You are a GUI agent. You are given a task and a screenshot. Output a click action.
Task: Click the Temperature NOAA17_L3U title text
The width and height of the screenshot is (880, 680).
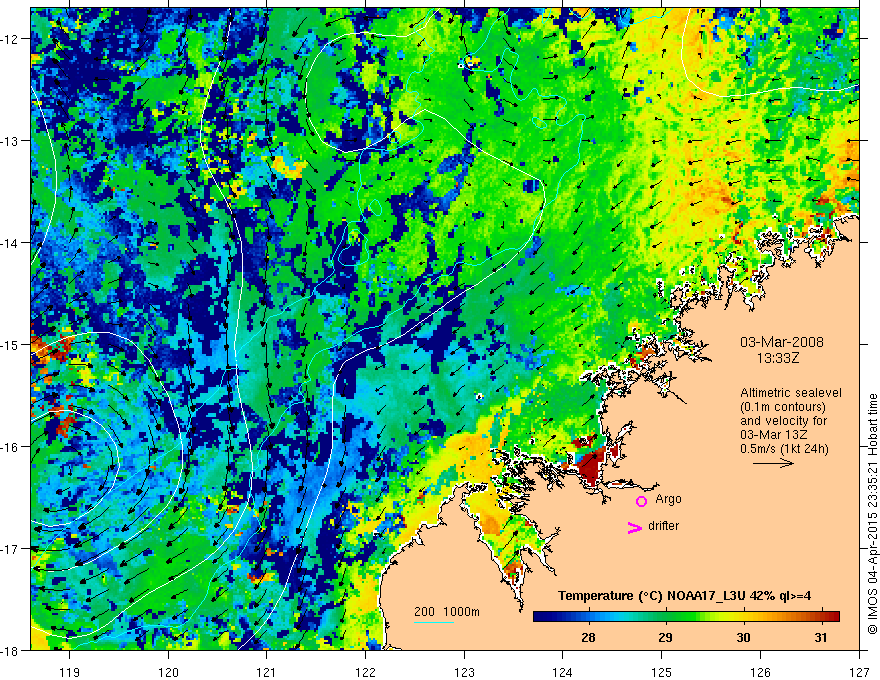pos(684,596)
